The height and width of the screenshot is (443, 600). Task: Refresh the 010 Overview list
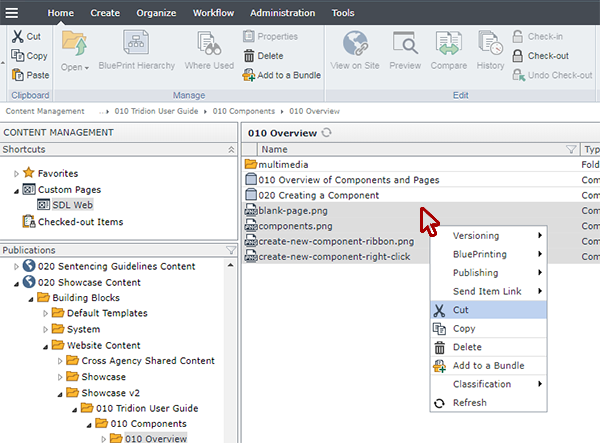point(326,133)
